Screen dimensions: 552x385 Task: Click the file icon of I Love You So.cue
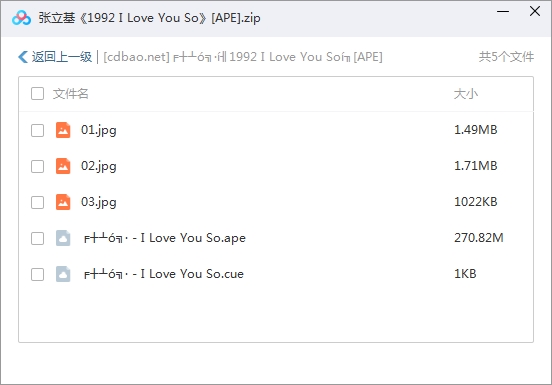coord(63,274)
